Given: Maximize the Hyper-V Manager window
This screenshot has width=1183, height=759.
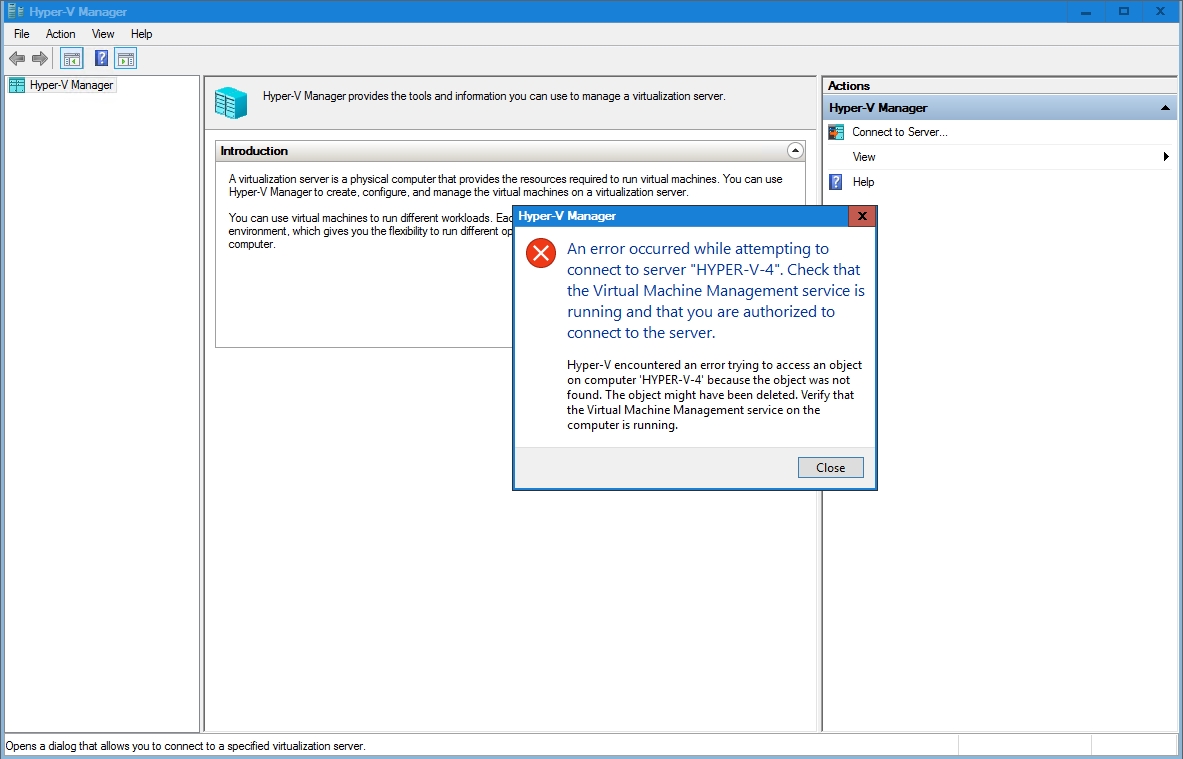Looking at the screenshot, I should pos(1123,11).
